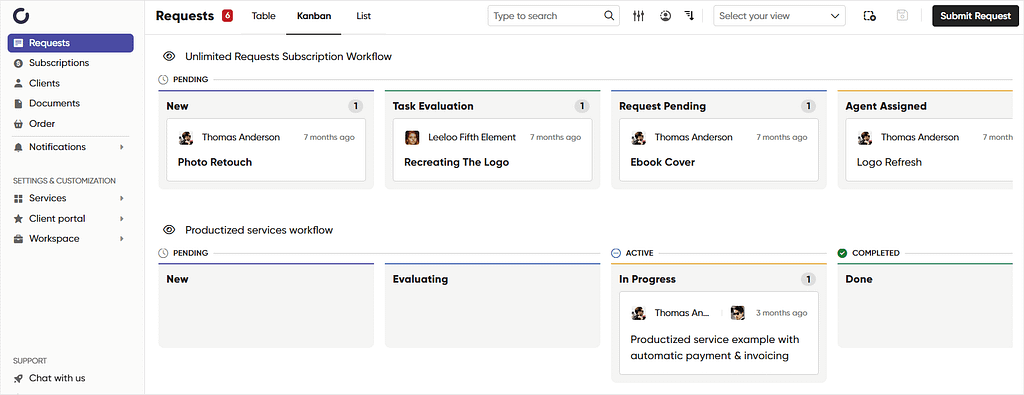The height and width of the screenshot is (395, 1024).
Task: Click the user filter icon in toolbar
Action: (x=665, y=16)
